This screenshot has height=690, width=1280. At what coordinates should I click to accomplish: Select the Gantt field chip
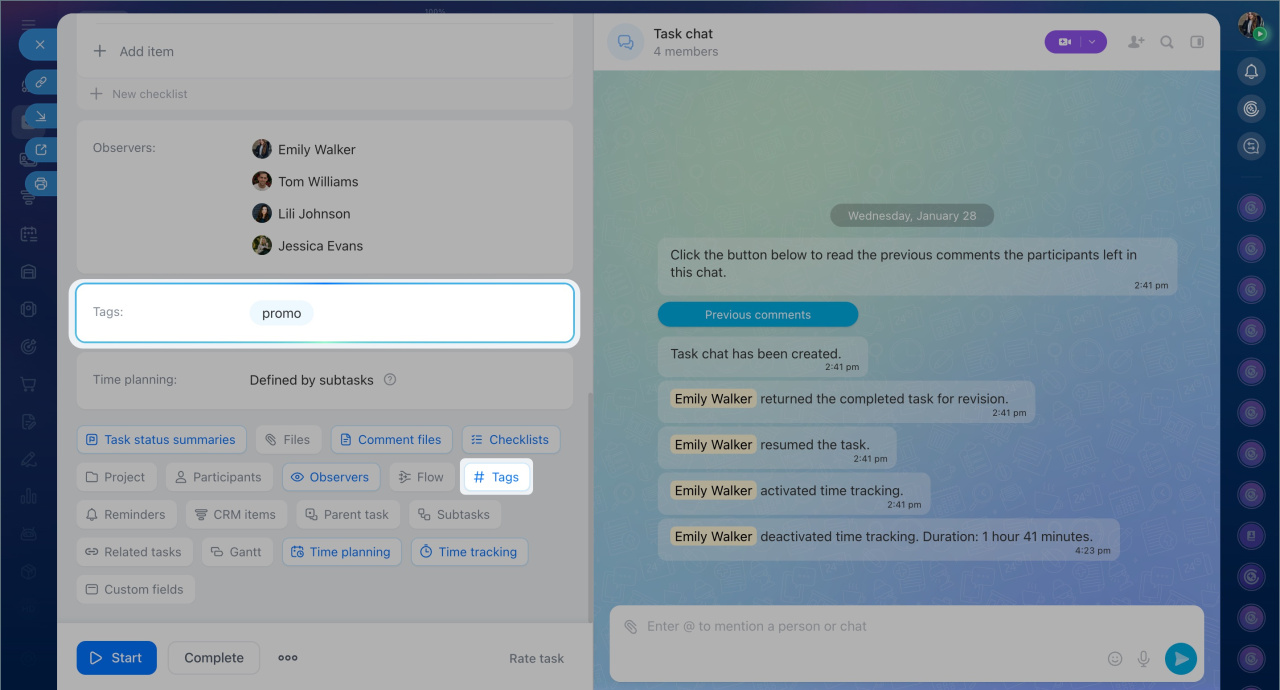236,552
